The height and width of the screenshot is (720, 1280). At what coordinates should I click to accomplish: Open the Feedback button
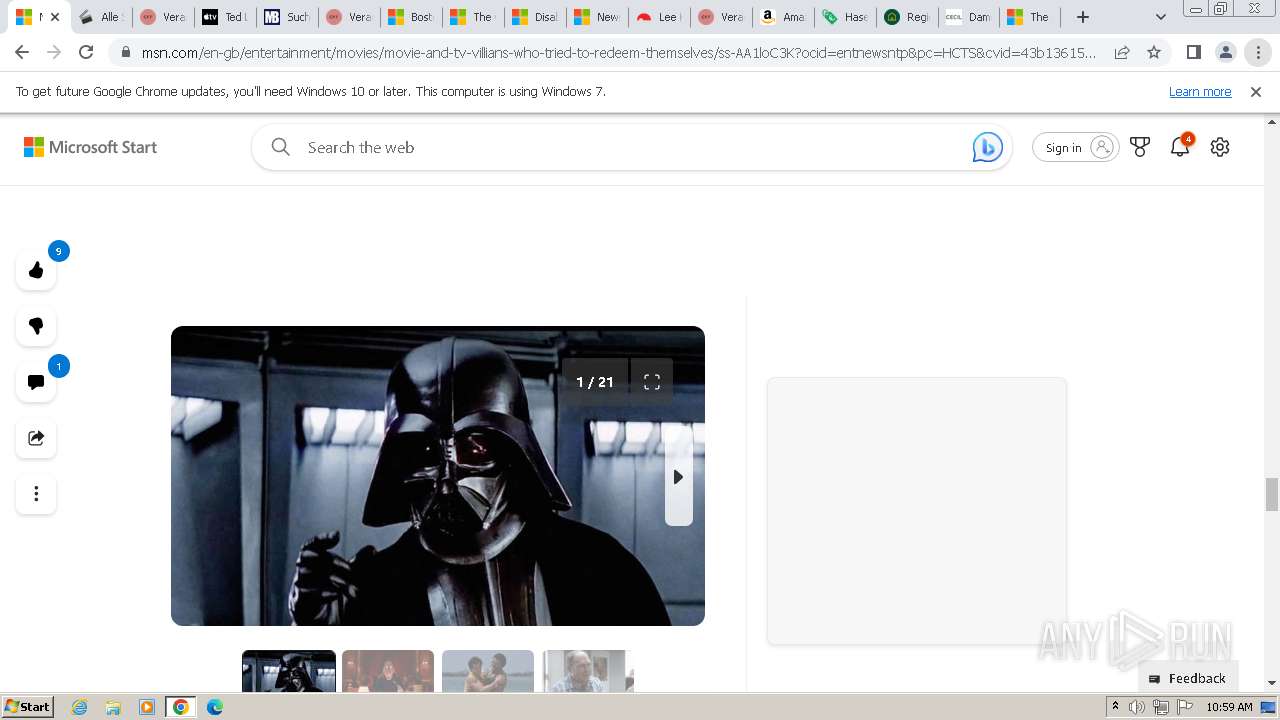click(x=1188, y=678)
